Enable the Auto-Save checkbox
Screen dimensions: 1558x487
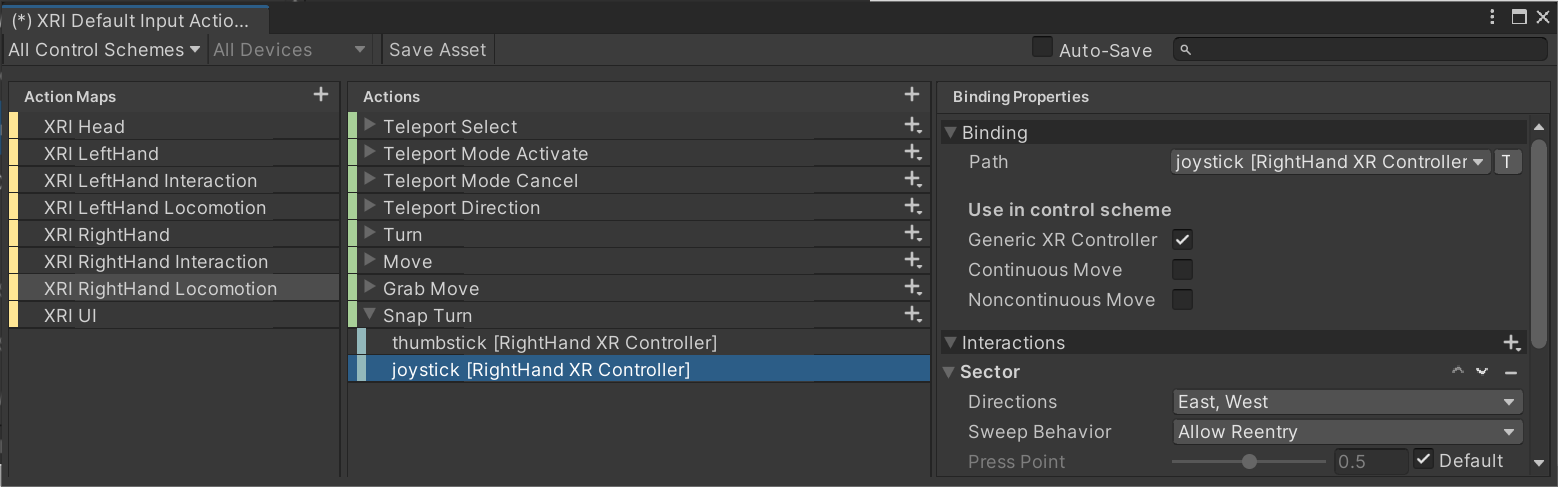1043,48
